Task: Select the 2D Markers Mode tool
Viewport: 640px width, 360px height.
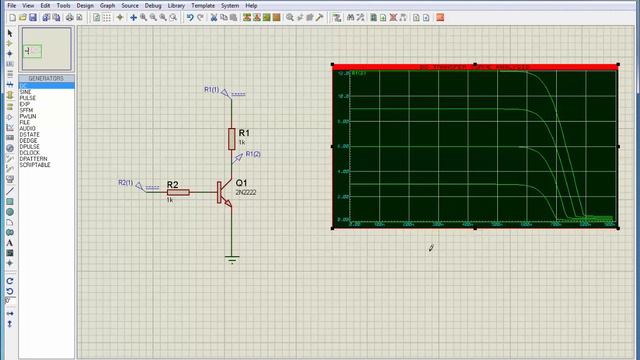Action: [x=10, y=263]
